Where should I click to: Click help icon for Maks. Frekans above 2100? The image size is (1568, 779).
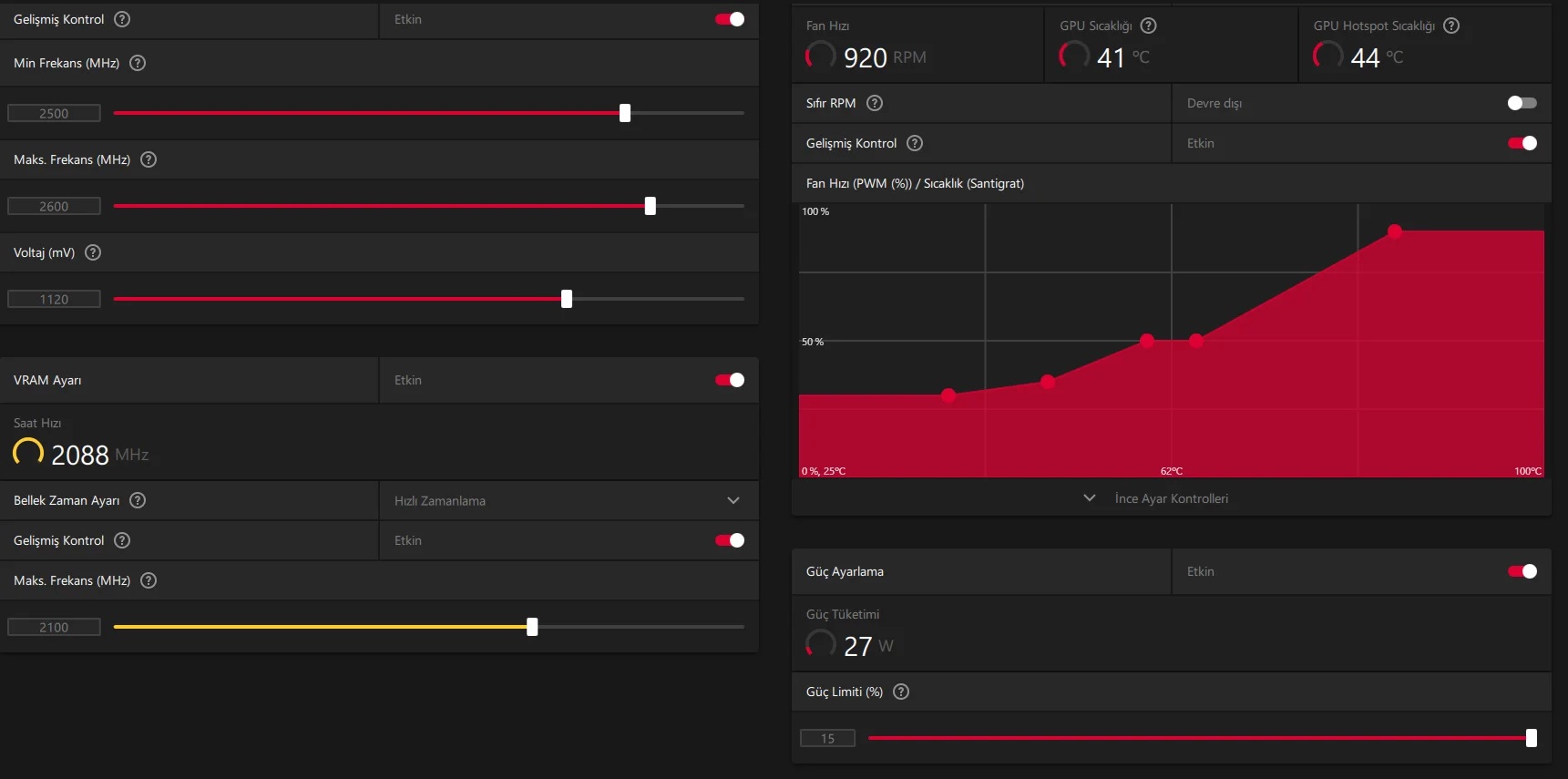coord(149,580)
